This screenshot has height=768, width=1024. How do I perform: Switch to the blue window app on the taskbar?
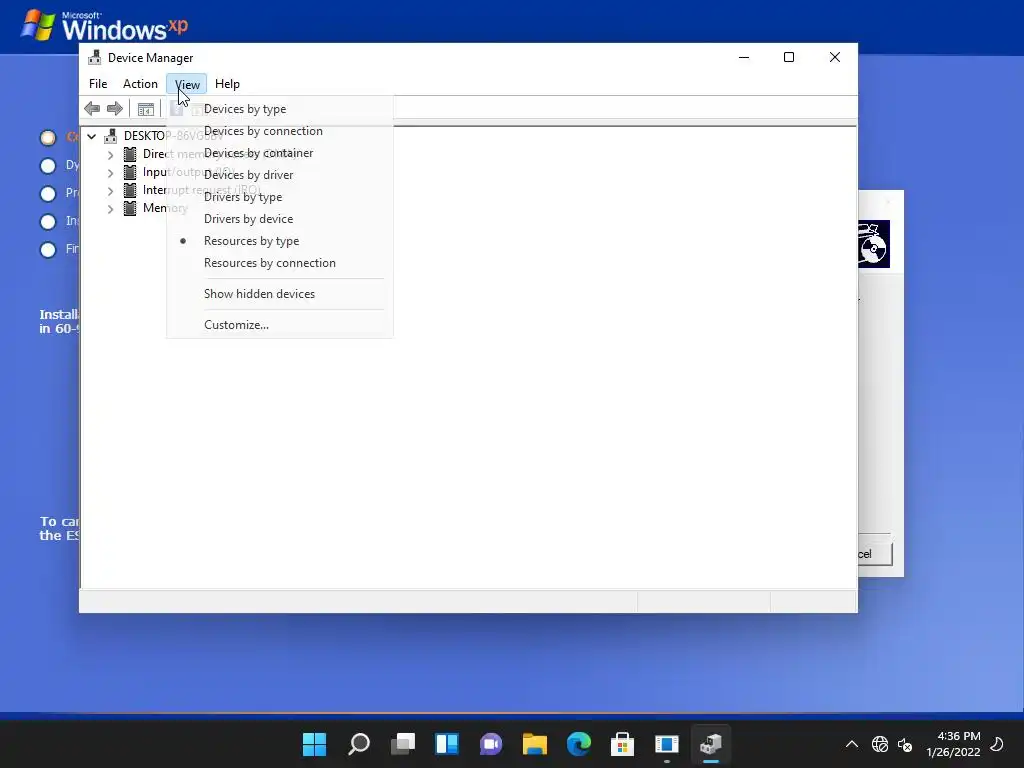pyautogui.click(x=667, y=744)
